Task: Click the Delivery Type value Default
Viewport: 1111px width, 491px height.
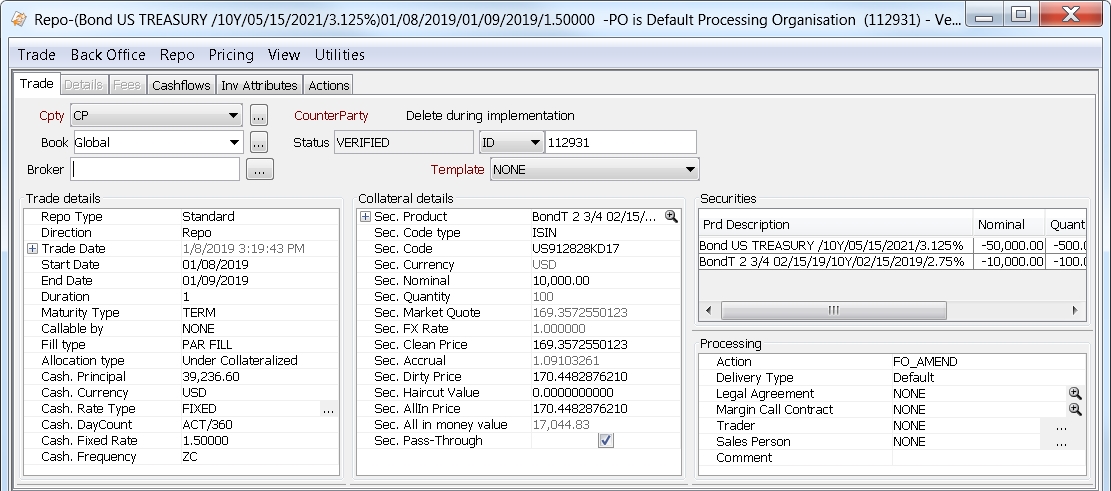Action: point(913,378)
